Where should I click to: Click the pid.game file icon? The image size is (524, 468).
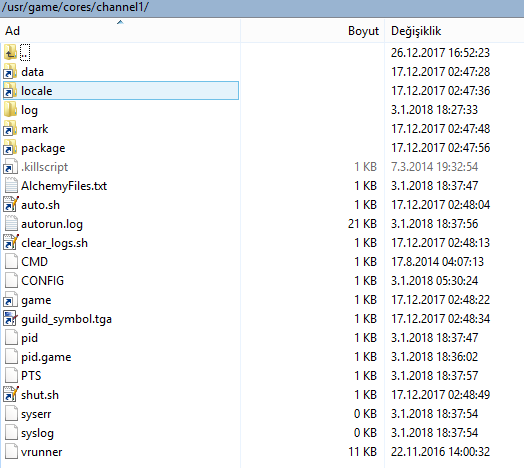(11, 357)
